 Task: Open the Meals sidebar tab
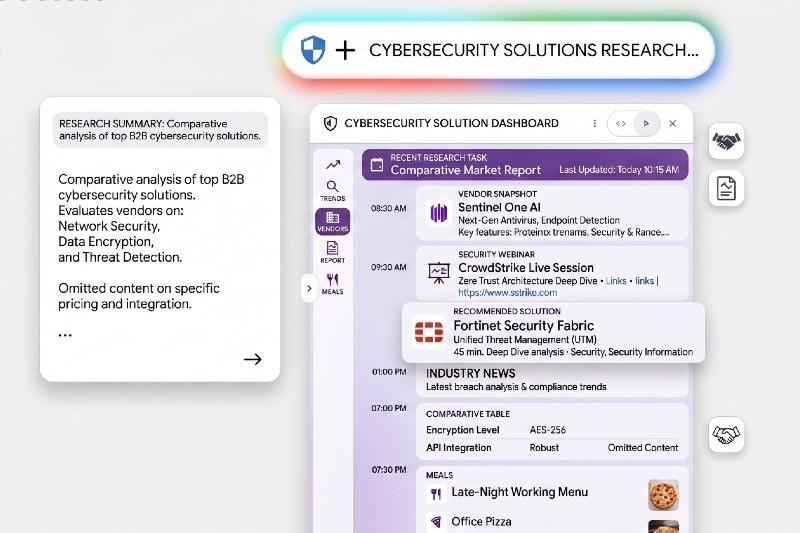pos(333,284)
